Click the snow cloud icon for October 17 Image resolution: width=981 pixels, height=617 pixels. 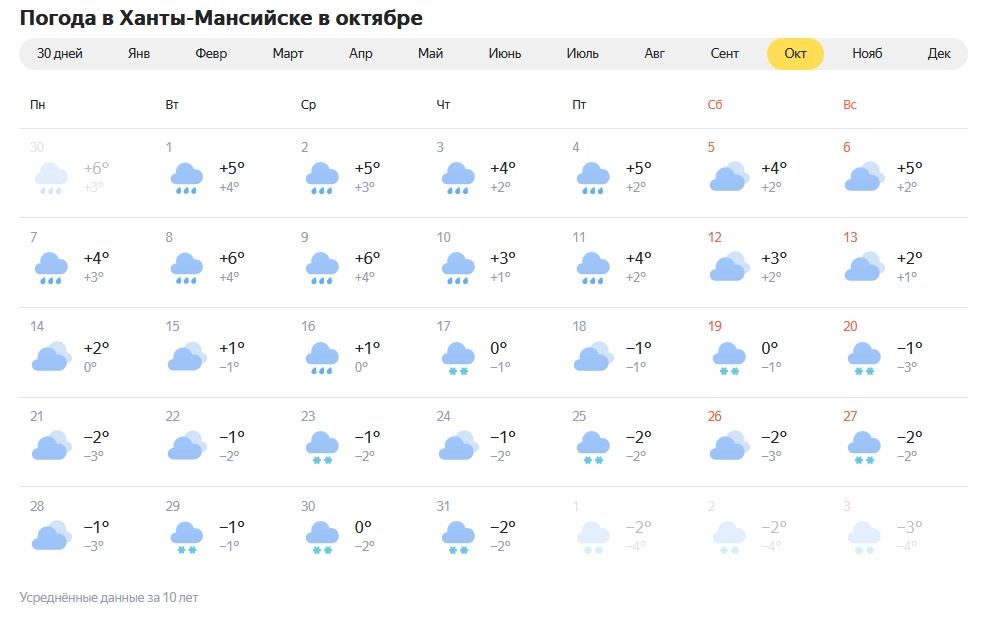[x=458, y=357]
